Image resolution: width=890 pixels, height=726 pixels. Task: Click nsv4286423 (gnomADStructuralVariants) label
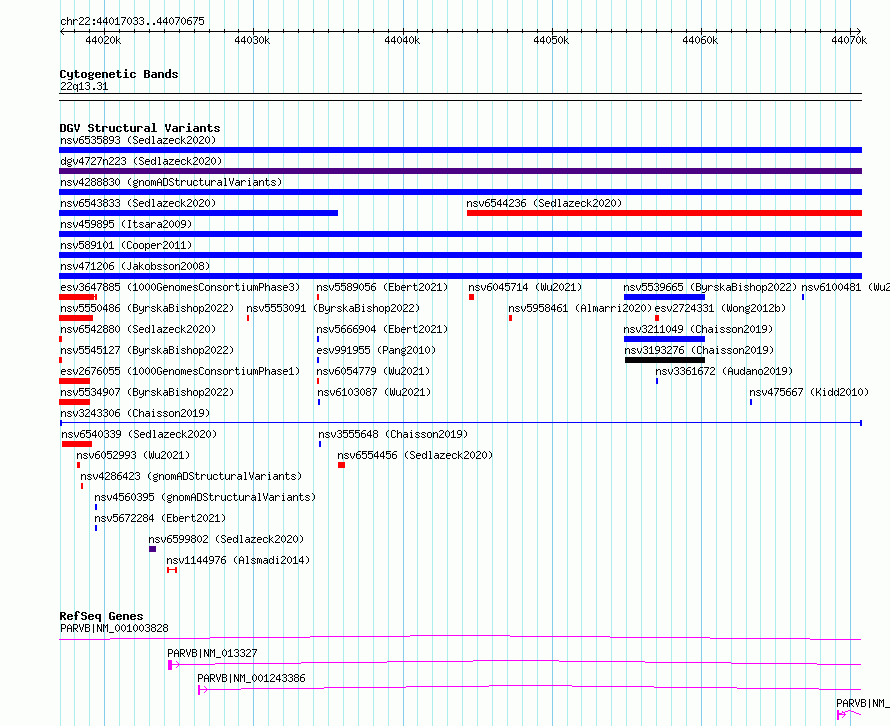point(191,476)
